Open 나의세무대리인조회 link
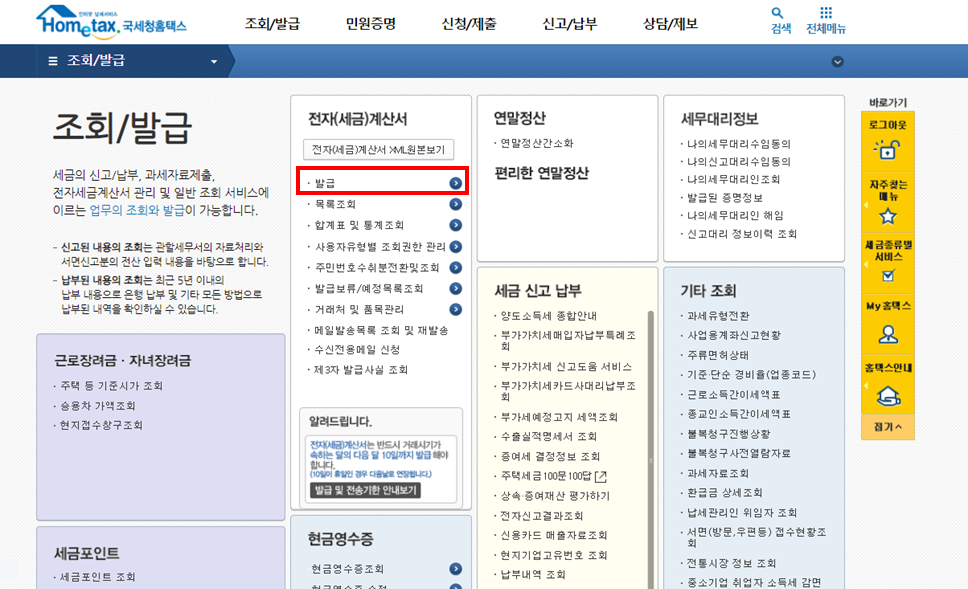Viewport: 968px width, 589px height. 733,180
